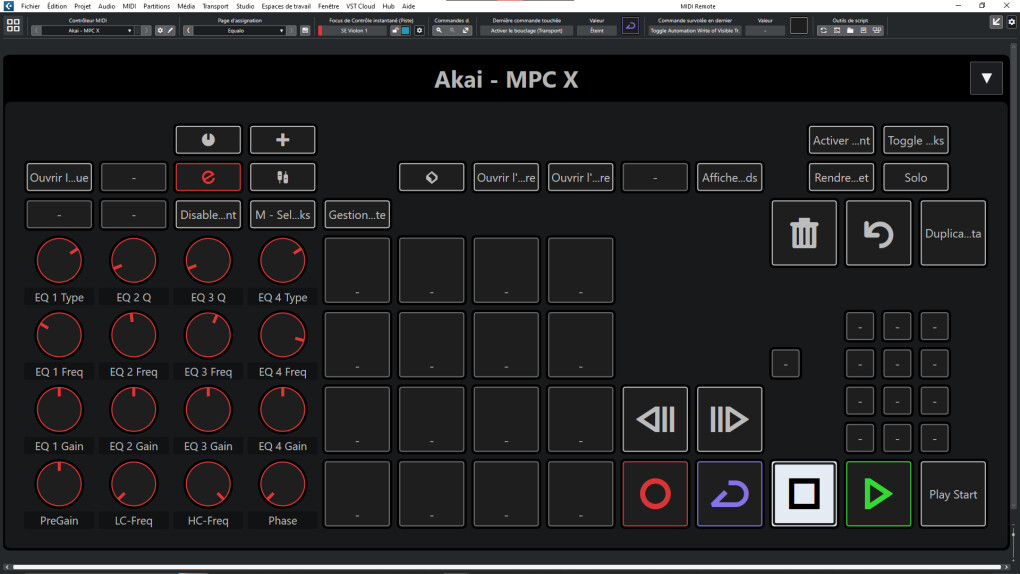The width and height of the screenshot is (1020, 574).
Task: Open the MIDI Remote manager icon in Outils de script
Action: point(877,31)
